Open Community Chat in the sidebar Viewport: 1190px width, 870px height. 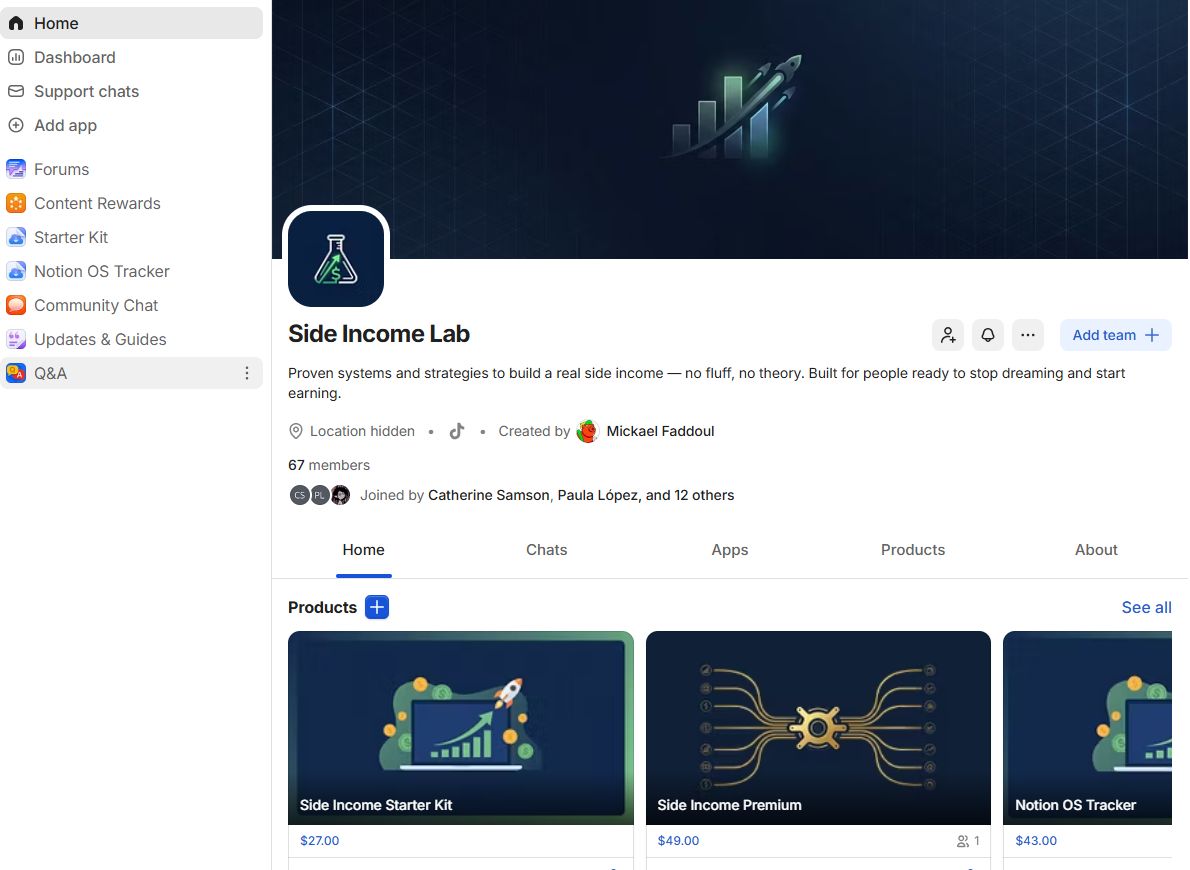pyautogui.click(x=131, y=305)
